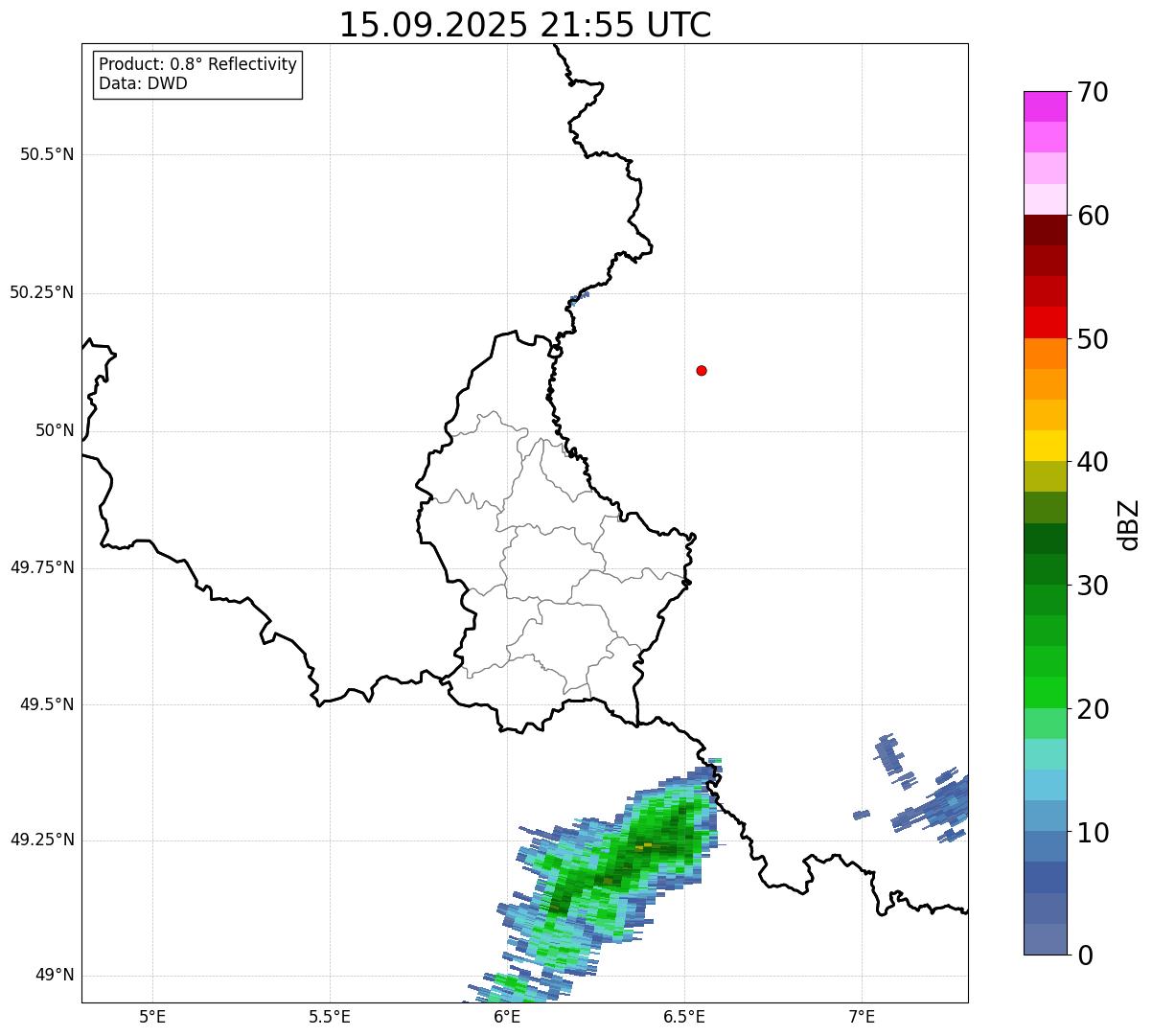The height and width of the screenshot is (1036, 1152).
Task: Click the colorbar tick label 40
Action: tap(1093, 462)
